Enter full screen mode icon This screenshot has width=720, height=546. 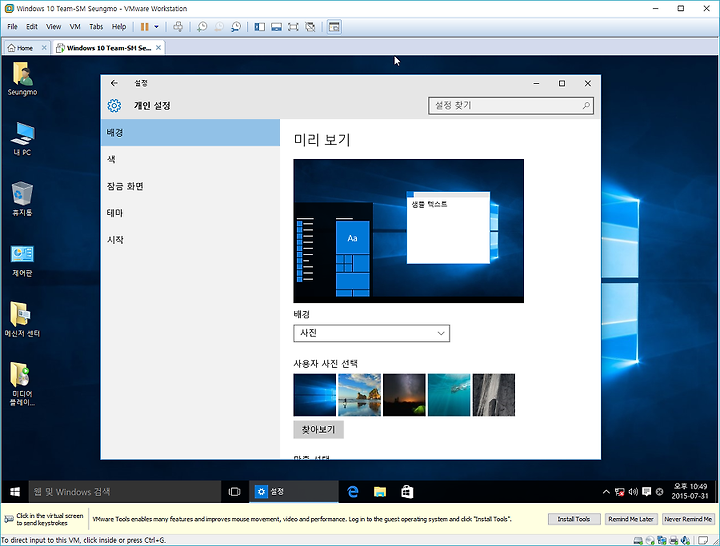[293, 27]
